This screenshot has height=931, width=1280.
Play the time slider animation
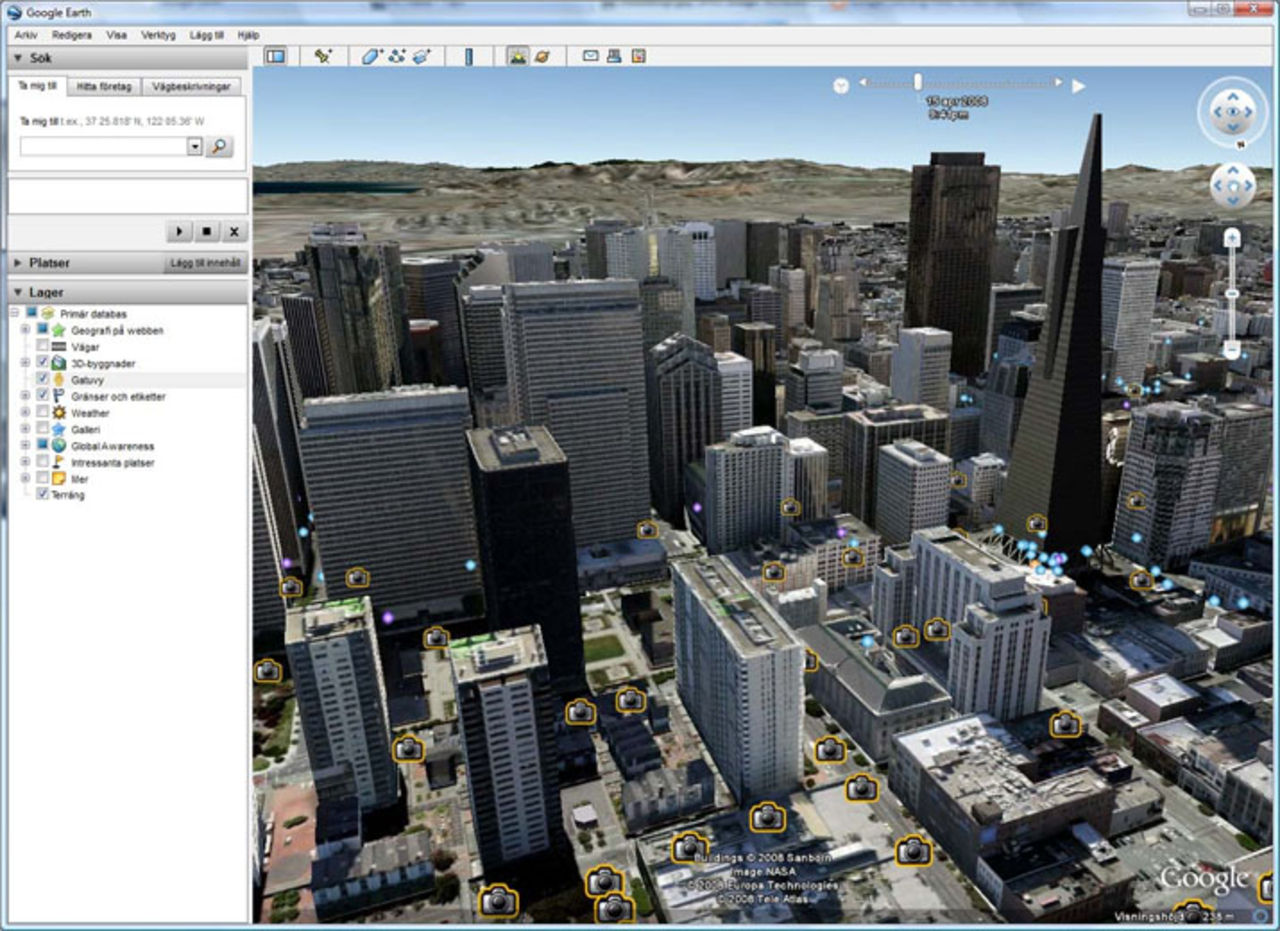pos(1079,86)
